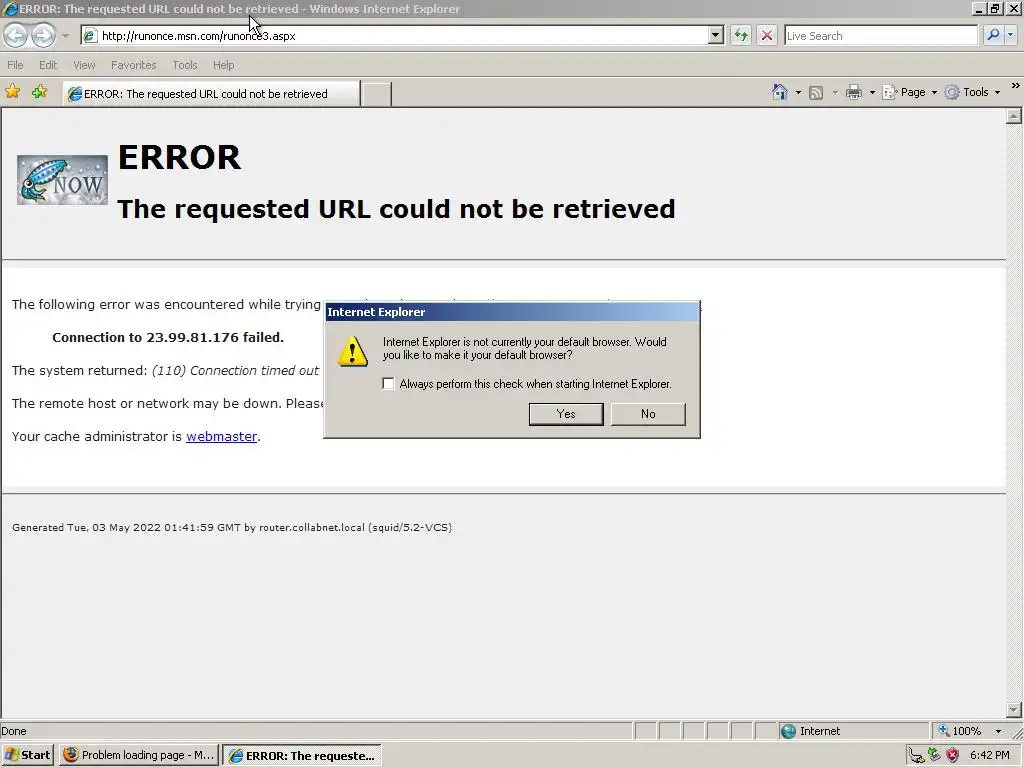Click the Home page icon
Viewport: 1024px width, 768px height.
coord(779,92)
